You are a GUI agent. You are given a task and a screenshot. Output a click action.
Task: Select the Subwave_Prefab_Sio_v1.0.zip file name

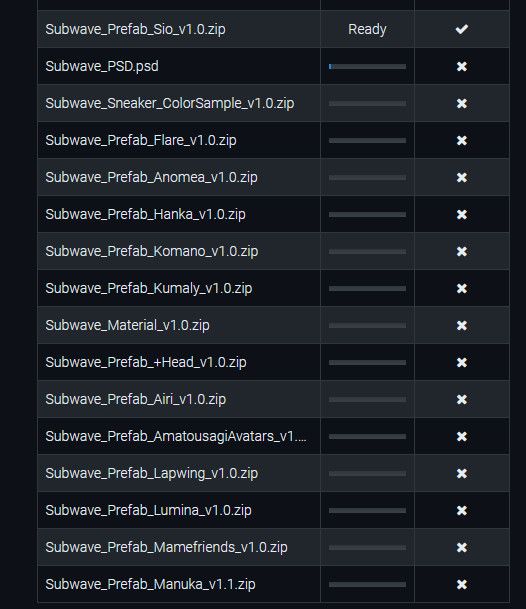point(135,29)
